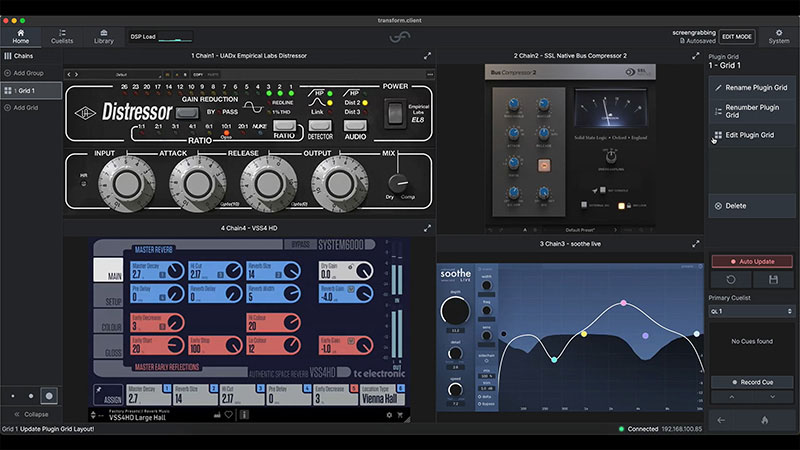Toggle EDIT MODE button
The width and height of the screenshot is (800, 450).
coord(737,37)
